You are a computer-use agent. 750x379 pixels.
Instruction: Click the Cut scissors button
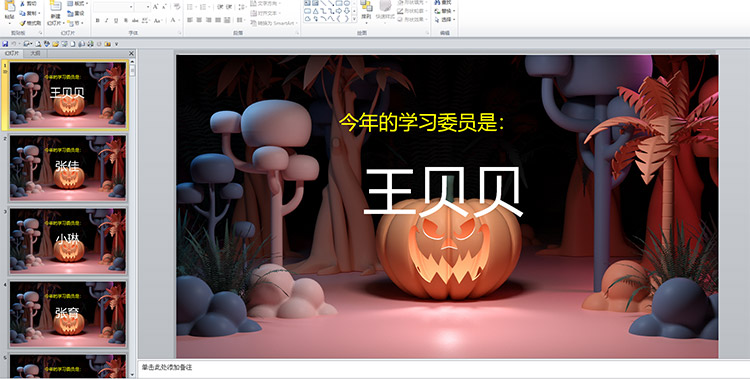click(x=30, y=3)
